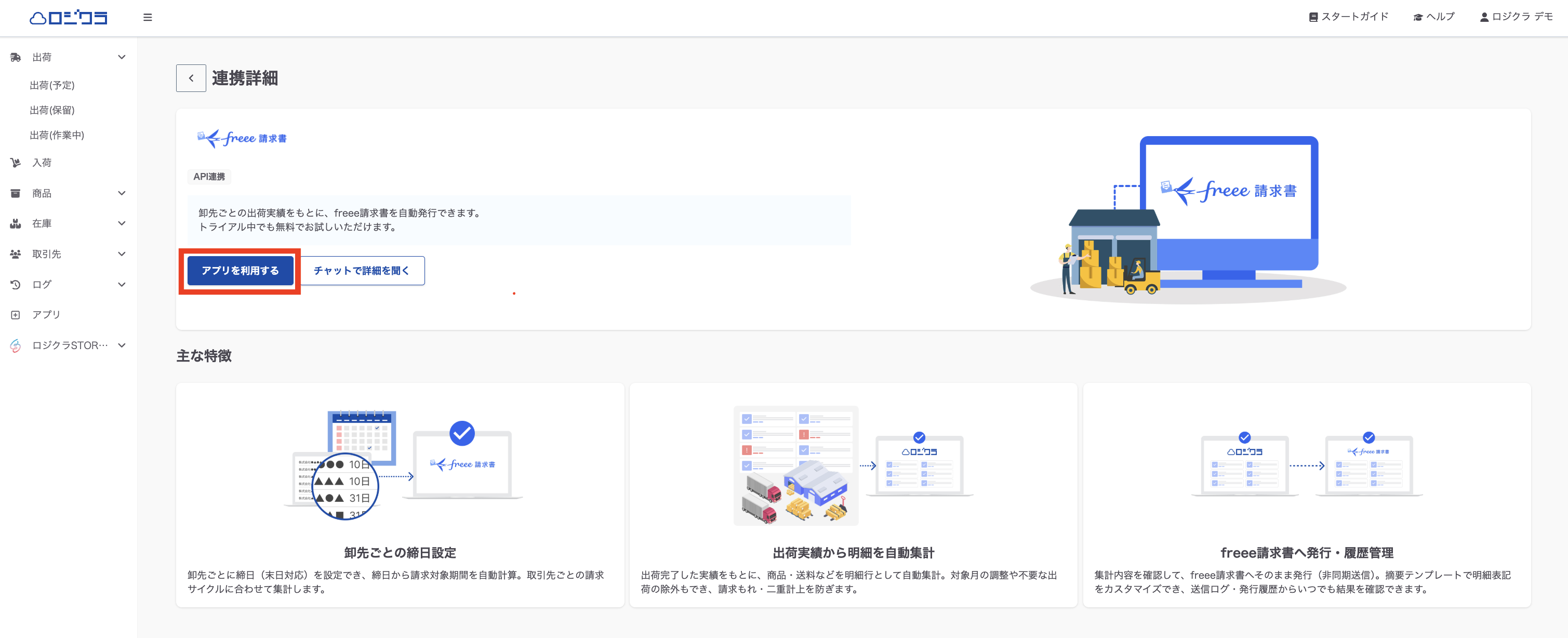This screenshot has height=638, width=1568.
Task: Expand the 商品 menu chevron
Action: click(x=122, y=193)
